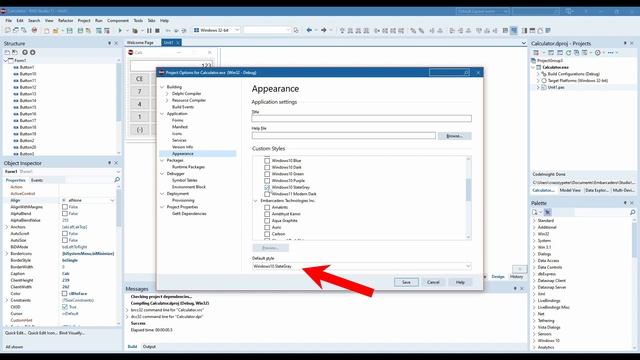The image size is (640, 360).
Task: Switch to the Welcome Page tab
Action: tap(140, 42)
